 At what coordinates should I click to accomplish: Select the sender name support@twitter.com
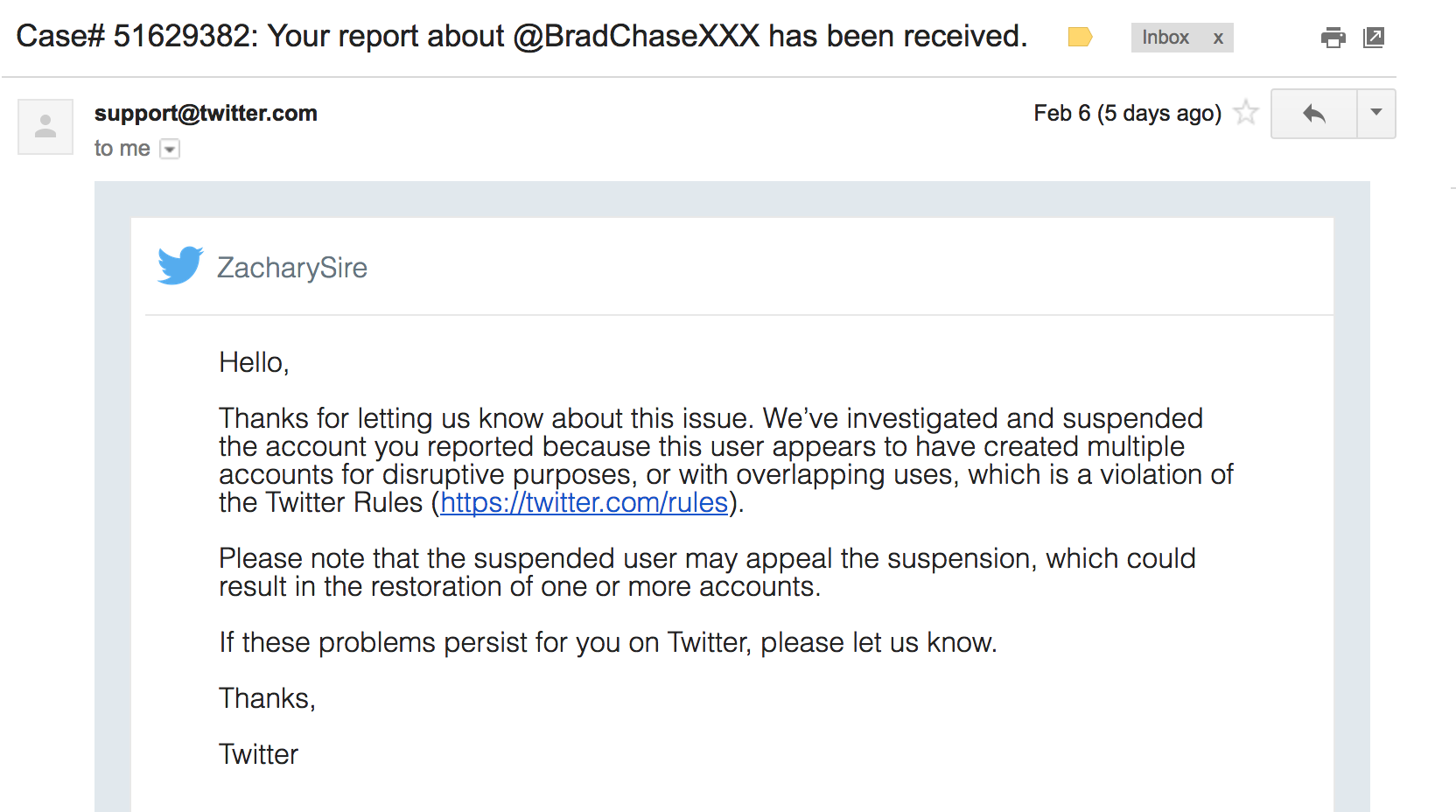coord(206,113)
